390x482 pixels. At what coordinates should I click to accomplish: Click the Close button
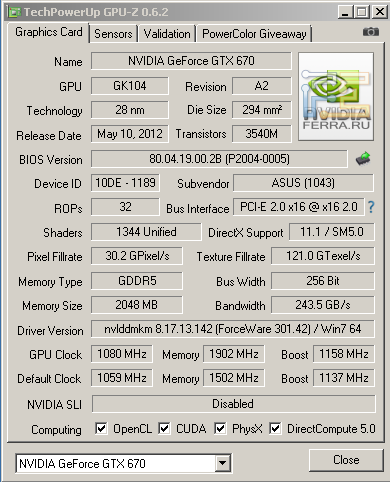(346, 460)
